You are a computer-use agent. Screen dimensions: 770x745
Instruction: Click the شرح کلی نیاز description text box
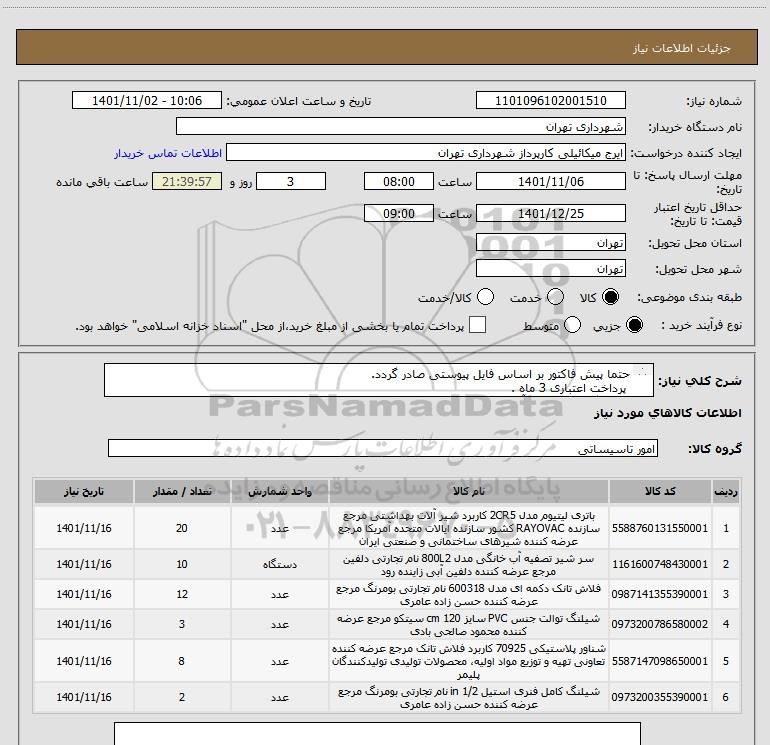tap(379, 381)
